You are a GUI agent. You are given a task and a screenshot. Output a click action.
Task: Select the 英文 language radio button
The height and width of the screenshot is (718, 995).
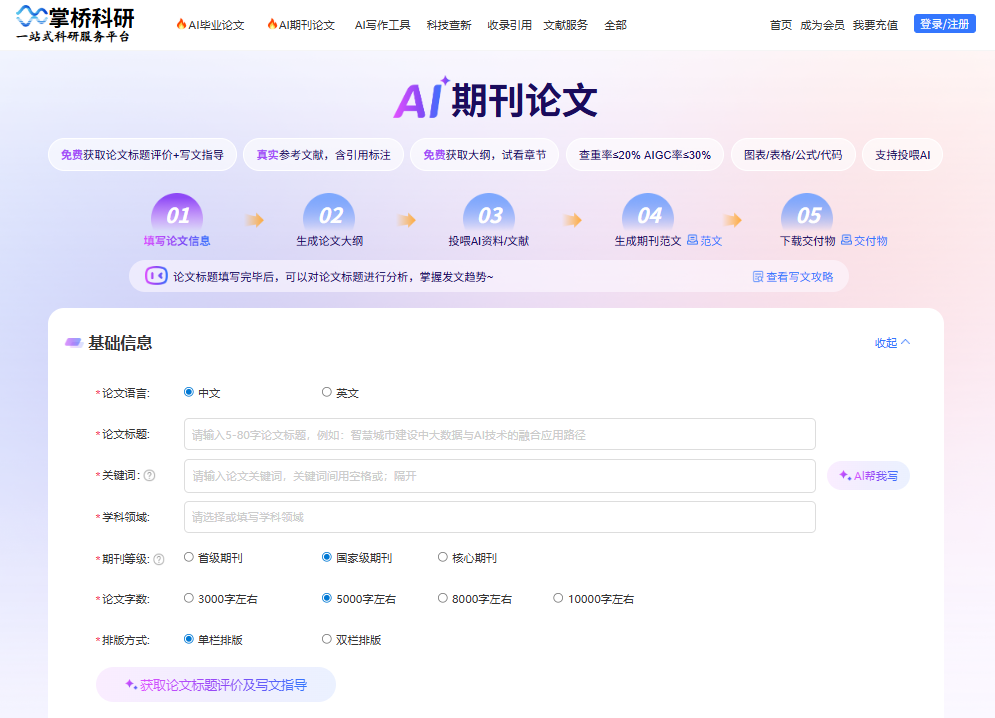click(x=326, y=391)
